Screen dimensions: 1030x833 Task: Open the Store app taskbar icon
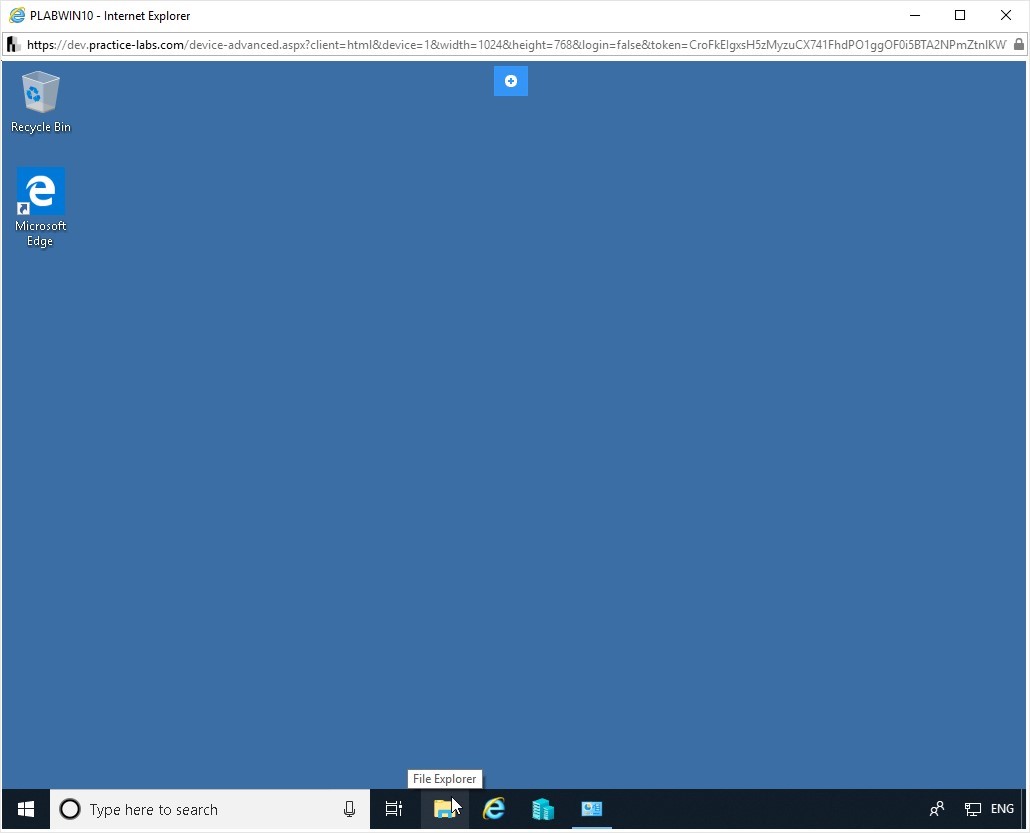(543, 809)
